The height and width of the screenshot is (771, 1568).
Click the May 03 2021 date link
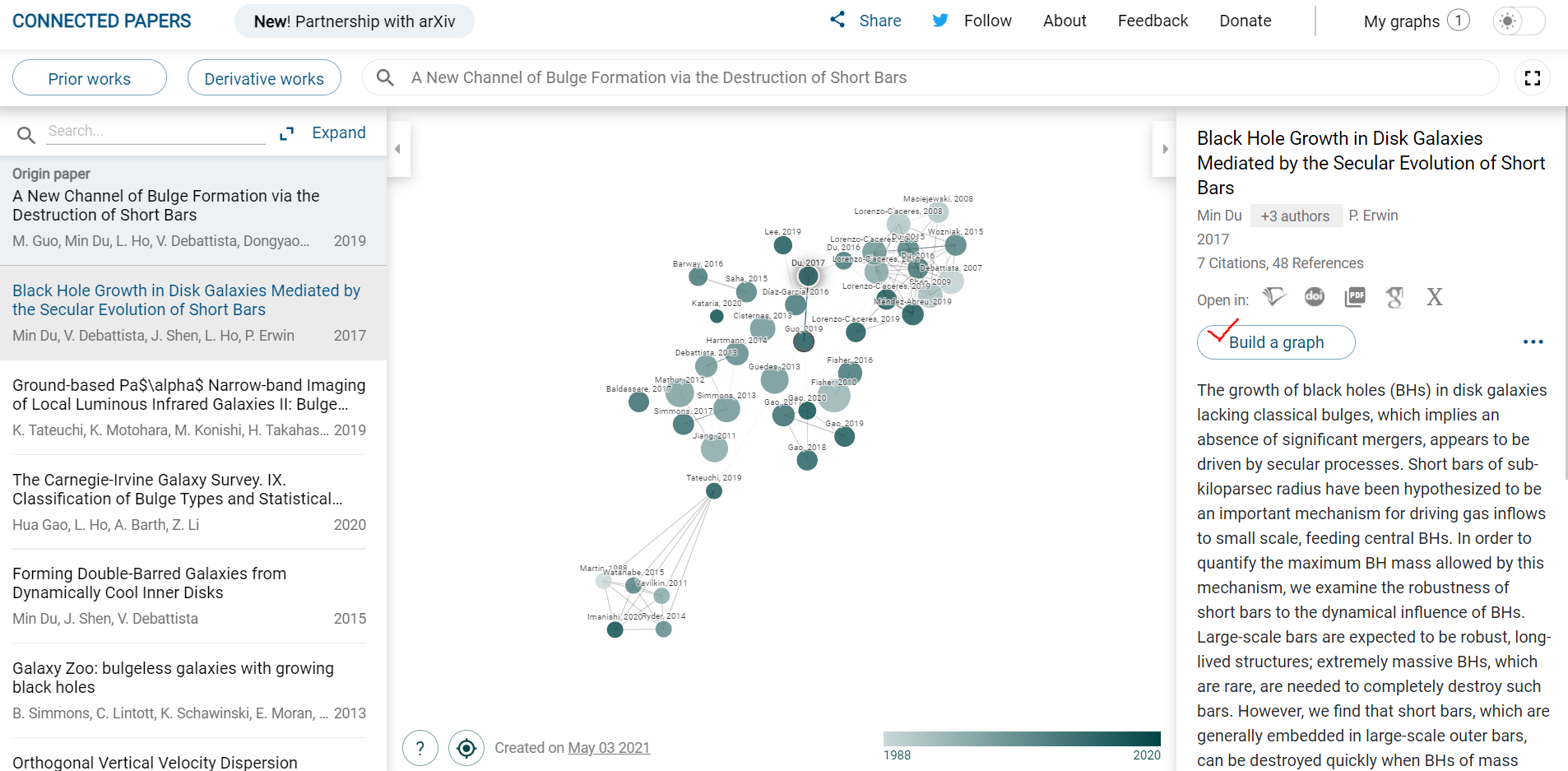tap(609, 748)
